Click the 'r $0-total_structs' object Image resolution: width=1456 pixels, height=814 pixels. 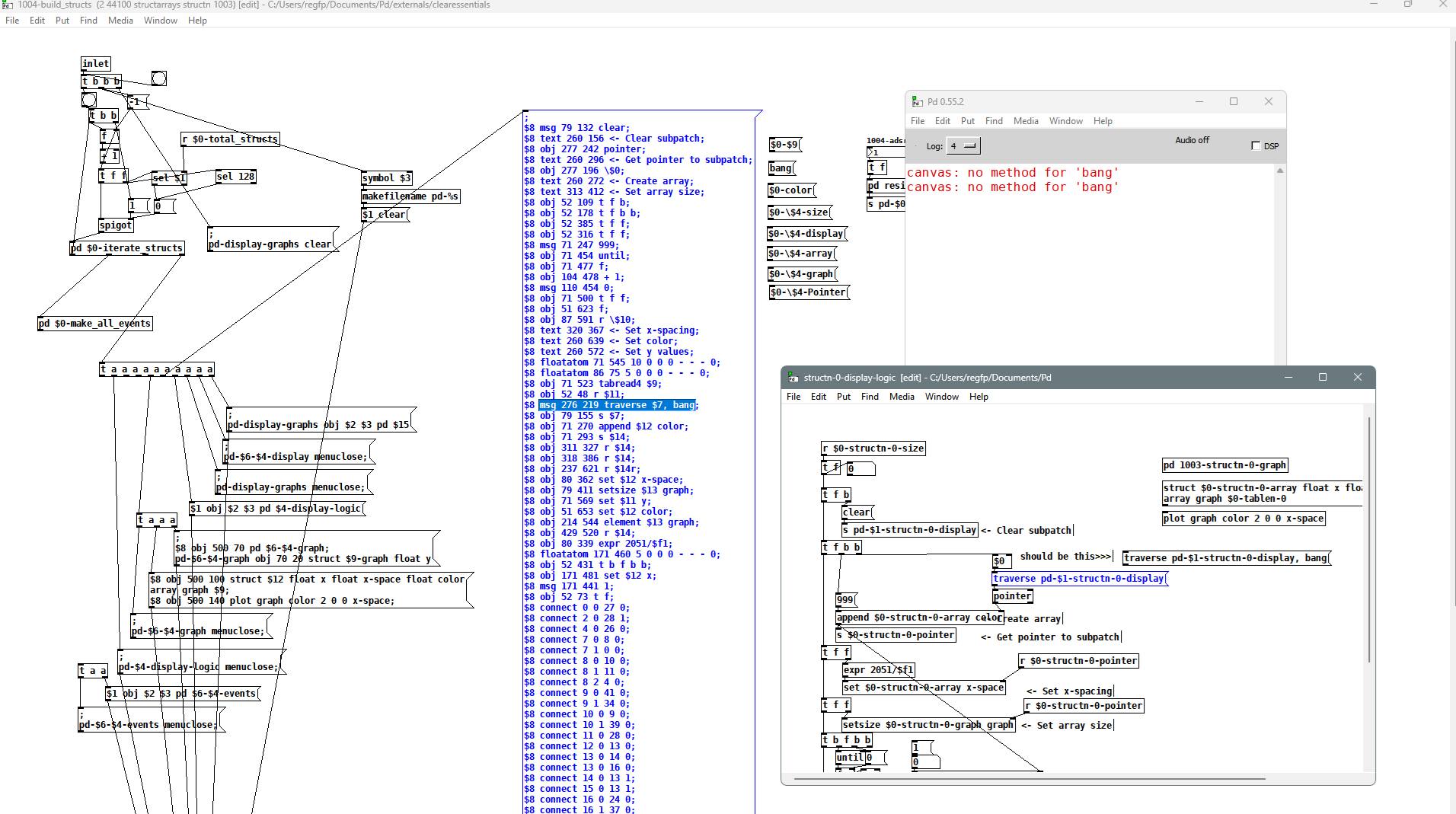coord(230,139)
